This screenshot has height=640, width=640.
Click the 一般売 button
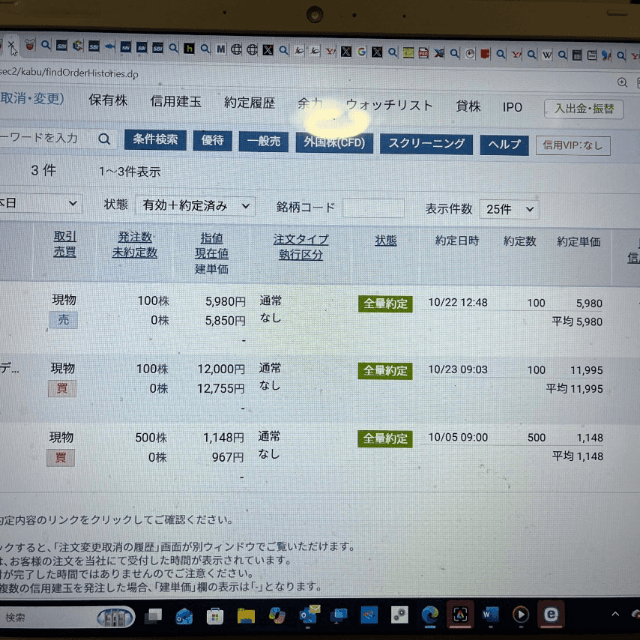point(263,142)
